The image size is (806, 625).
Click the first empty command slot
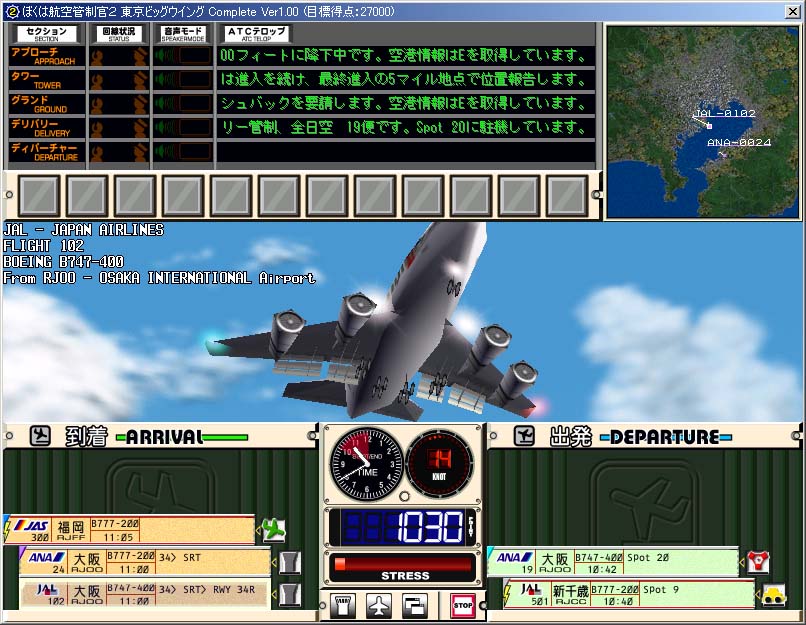coord(39,195)
